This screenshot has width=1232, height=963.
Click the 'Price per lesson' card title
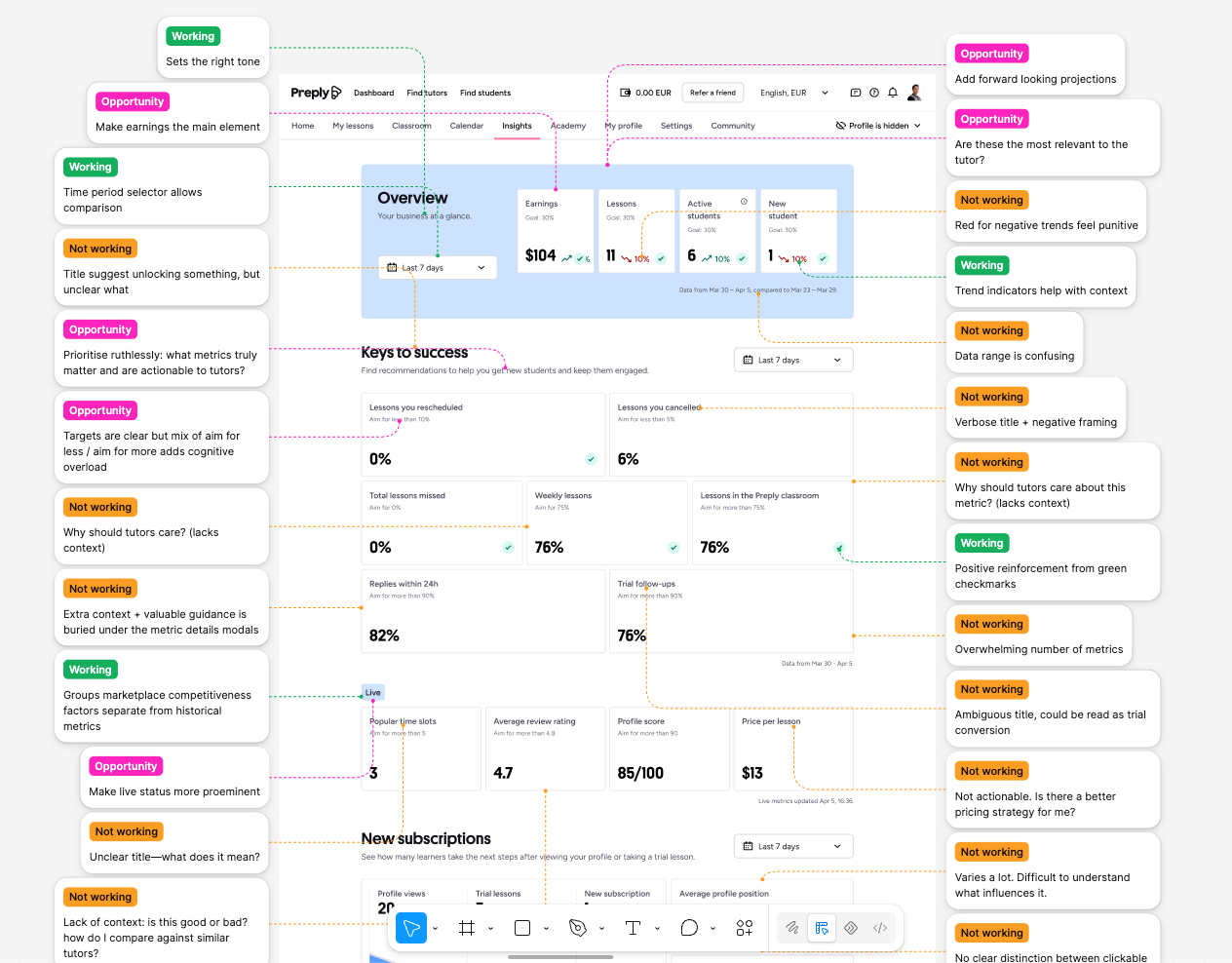click(771, 721)
